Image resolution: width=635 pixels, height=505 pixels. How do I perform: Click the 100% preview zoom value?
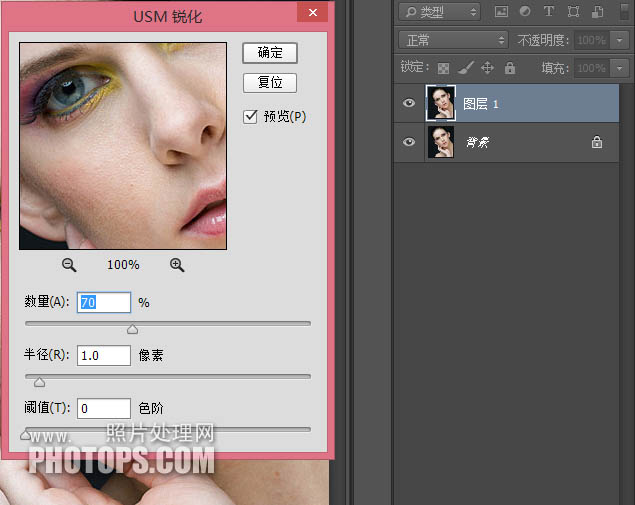click(x=123, y=265)
